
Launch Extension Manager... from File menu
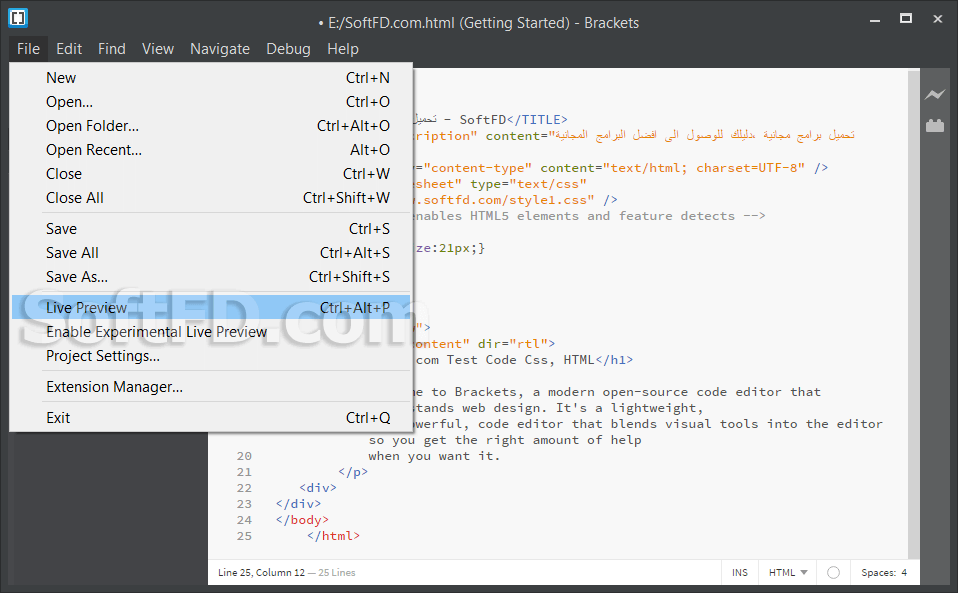click(x=211, y=387)
